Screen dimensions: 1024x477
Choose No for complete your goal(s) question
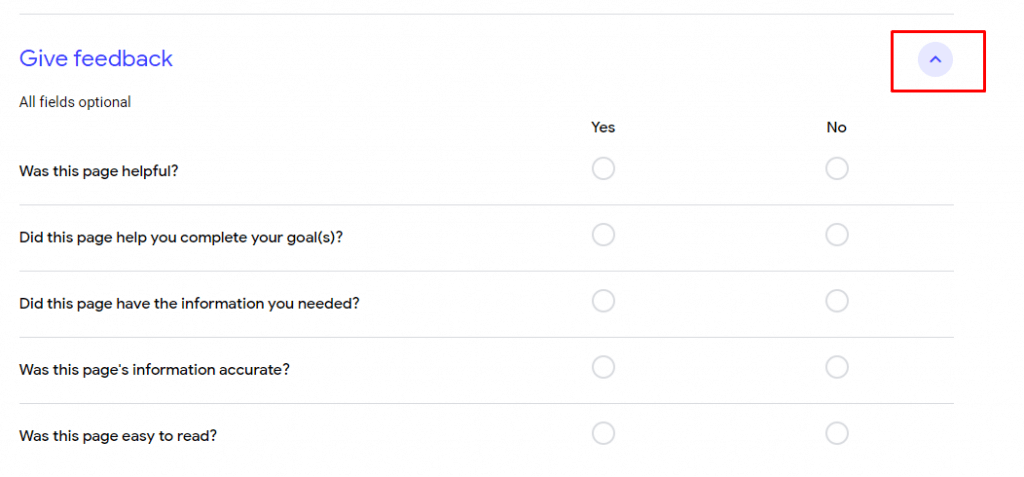tap(837, 235)
